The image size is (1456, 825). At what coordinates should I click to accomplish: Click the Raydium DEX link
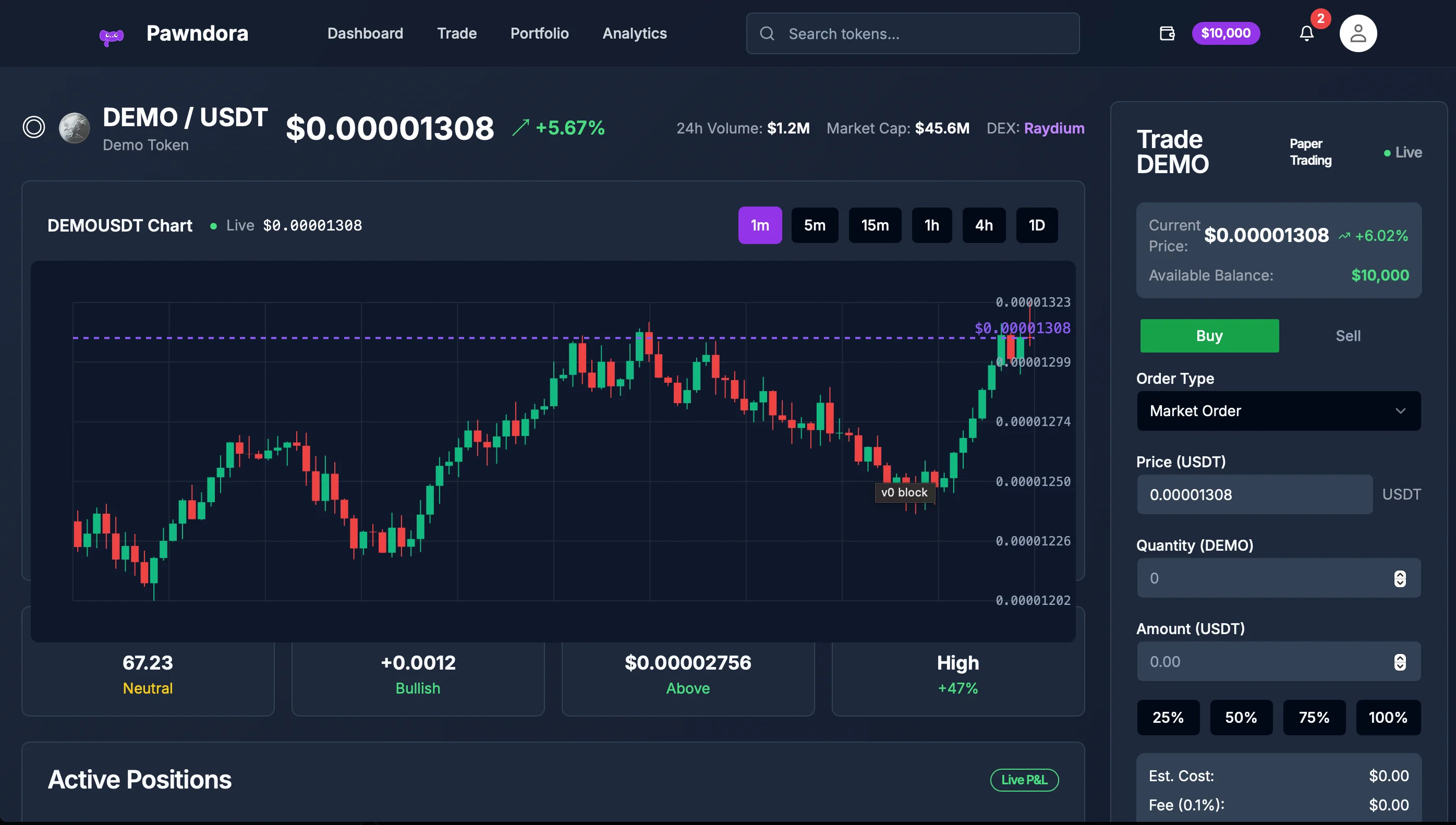(x=1054, y=128)
